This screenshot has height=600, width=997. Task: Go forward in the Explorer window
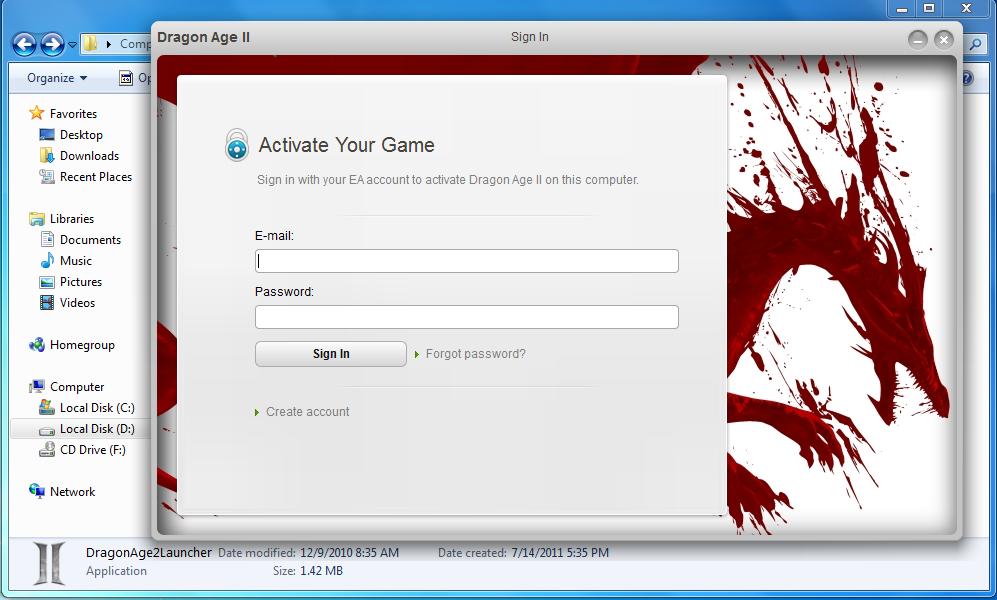52,44
